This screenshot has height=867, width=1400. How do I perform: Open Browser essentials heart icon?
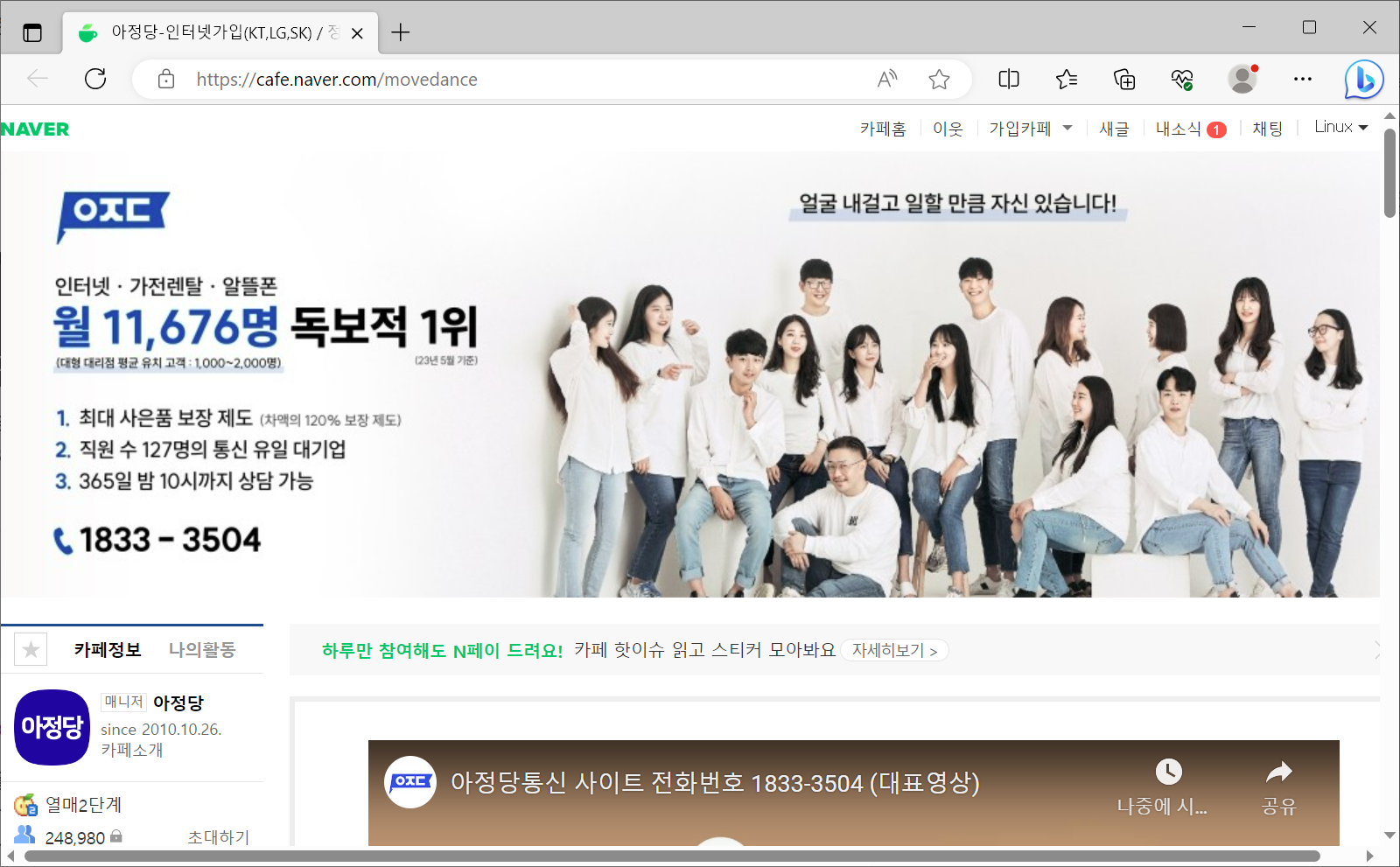(x=1182, y=80)
